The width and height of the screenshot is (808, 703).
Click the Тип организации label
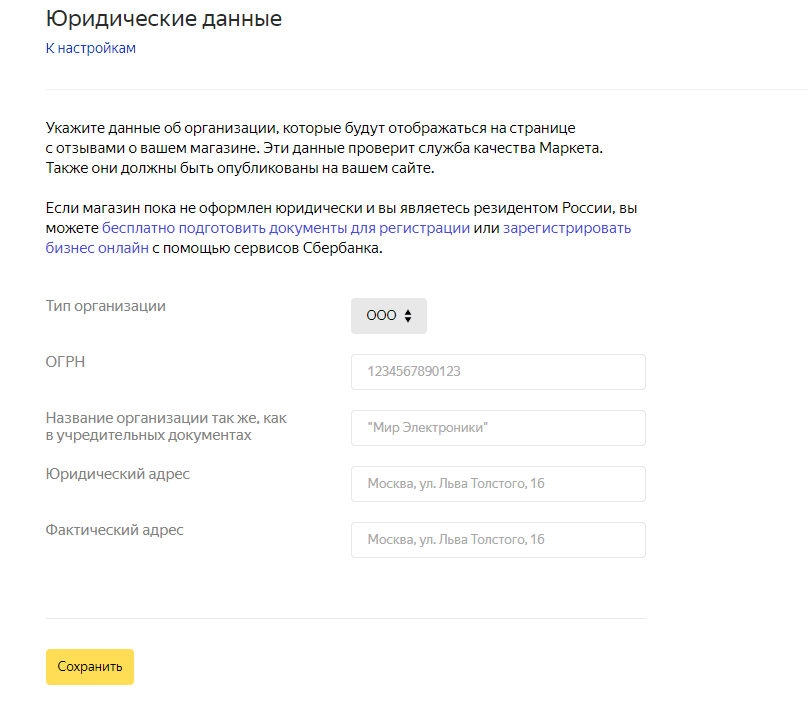(x=106, y=306)
